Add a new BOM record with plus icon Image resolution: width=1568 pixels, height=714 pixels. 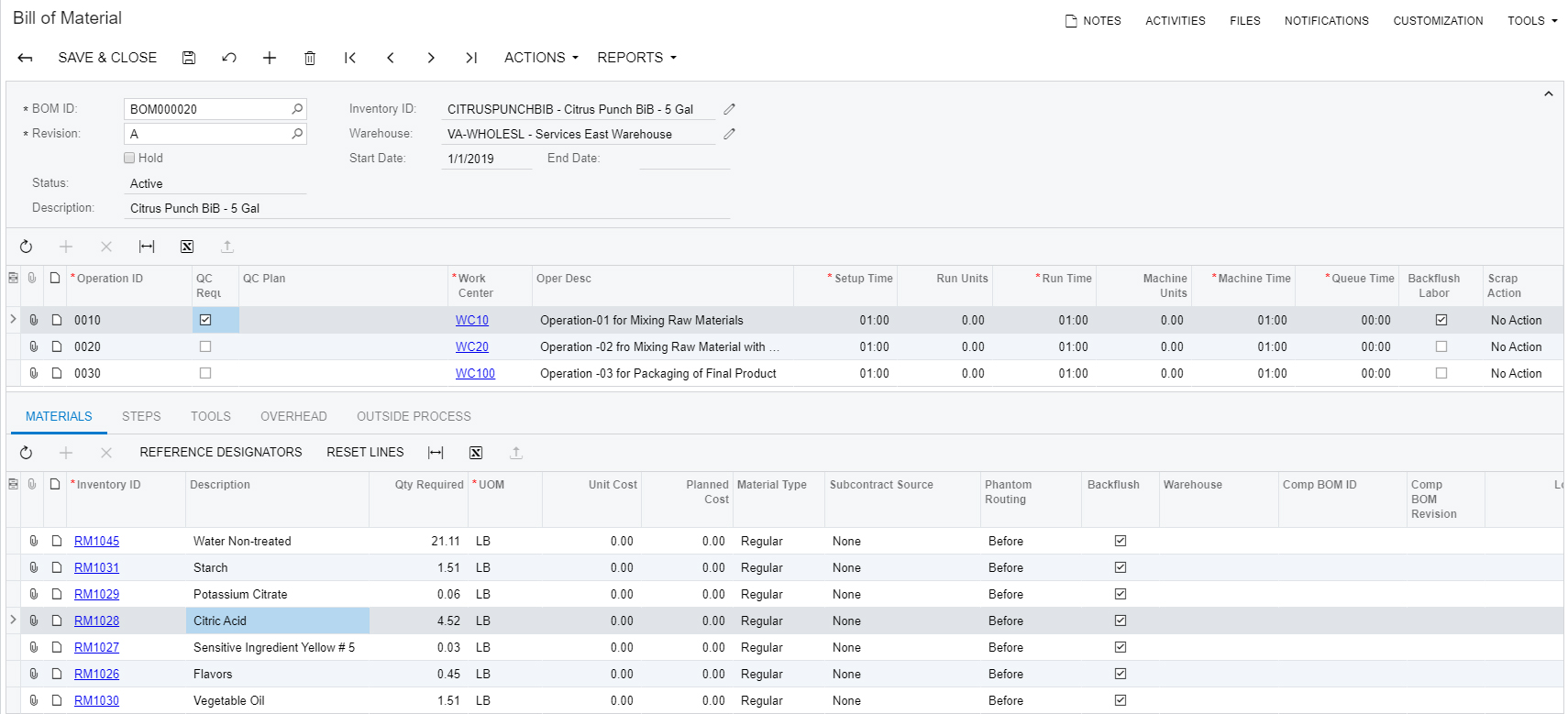click(270, 58)
